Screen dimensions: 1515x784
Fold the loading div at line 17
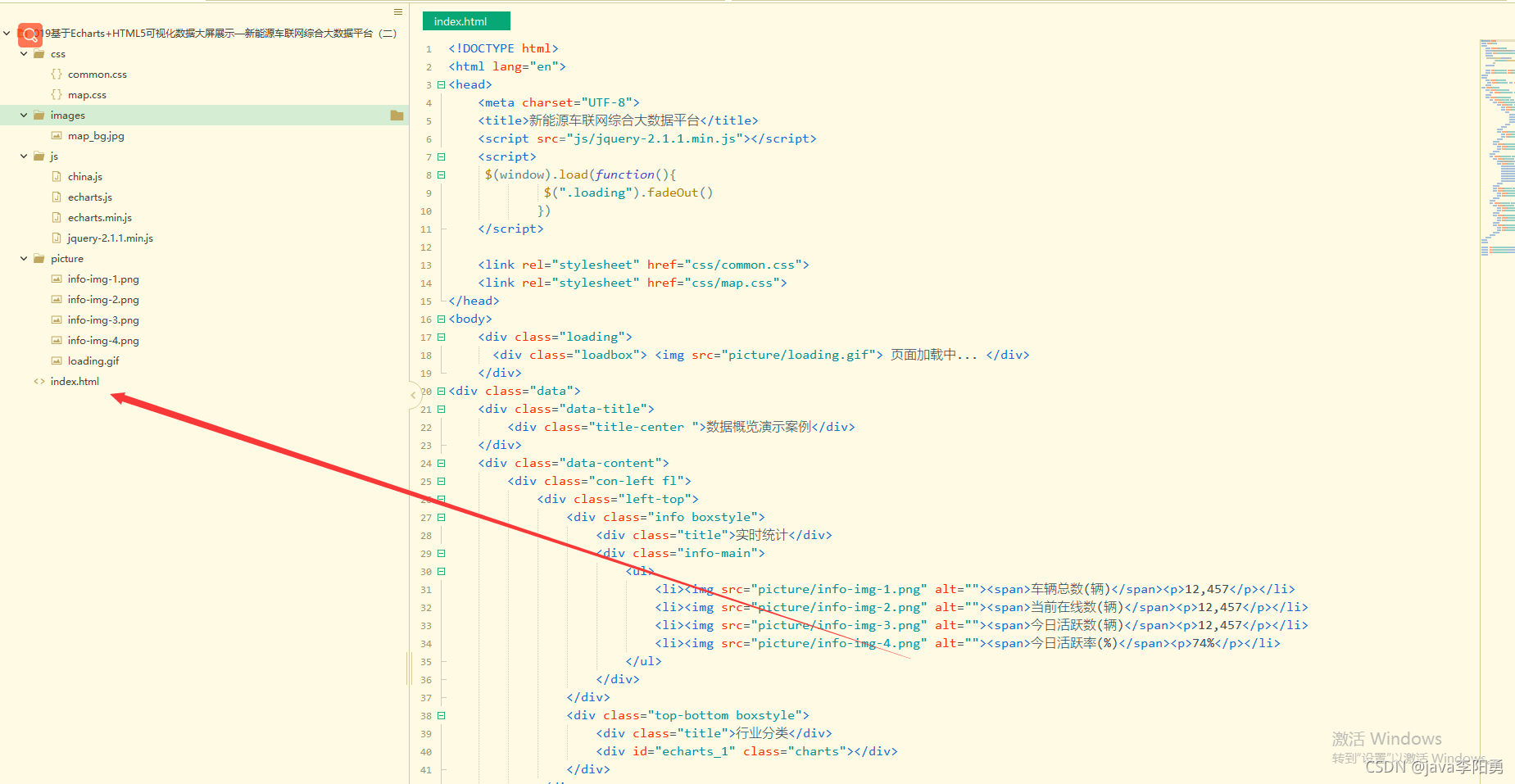[442, 337]
